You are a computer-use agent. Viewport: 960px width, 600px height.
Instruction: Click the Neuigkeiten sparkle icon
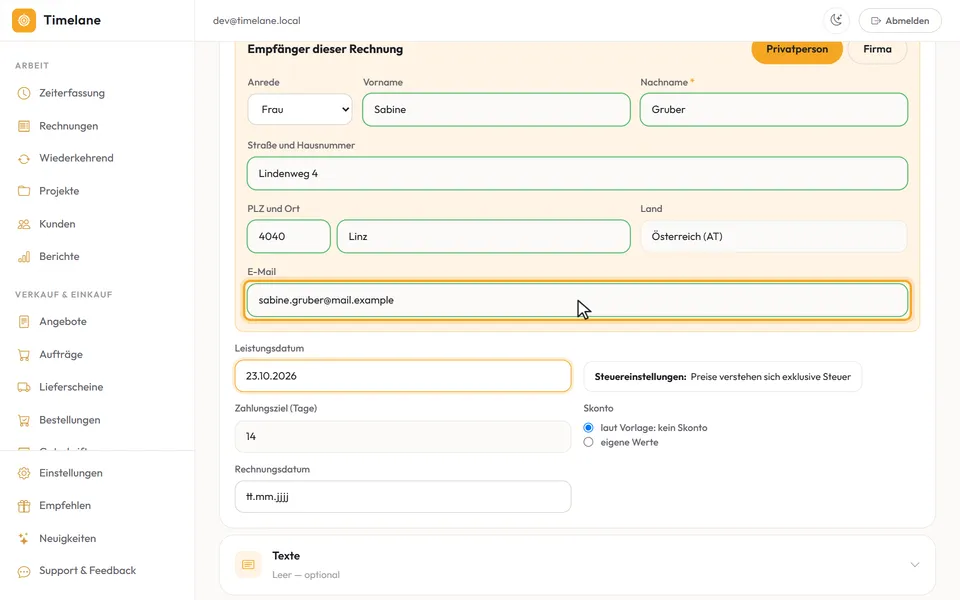click(24, 539)
